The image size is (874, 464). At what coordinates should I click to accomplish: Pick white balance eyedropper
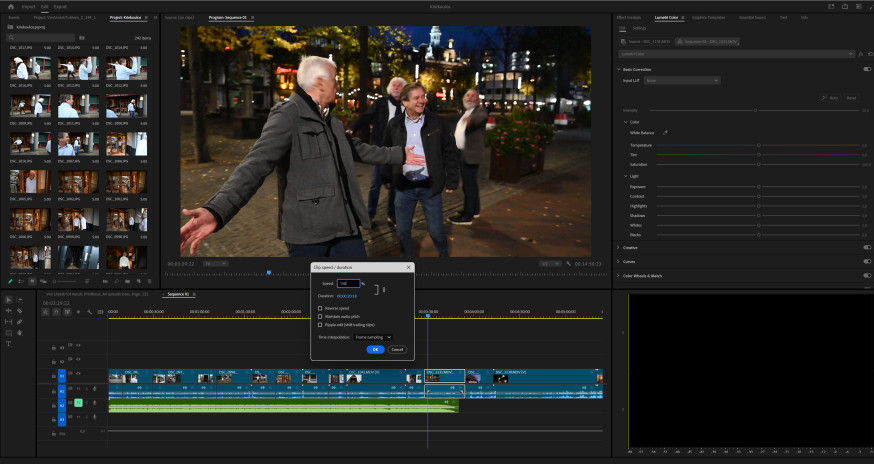(665, 133)
